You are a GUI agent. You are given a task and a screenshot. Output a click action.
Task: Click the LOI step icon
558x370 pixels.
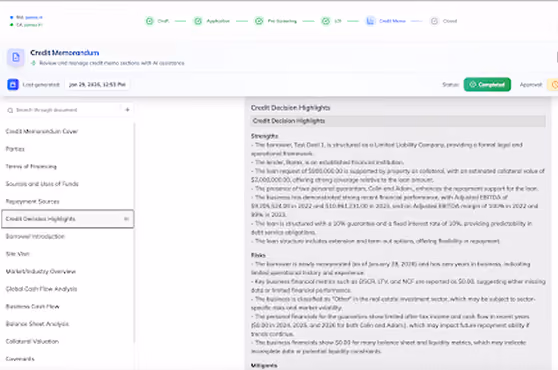(326, 21)
